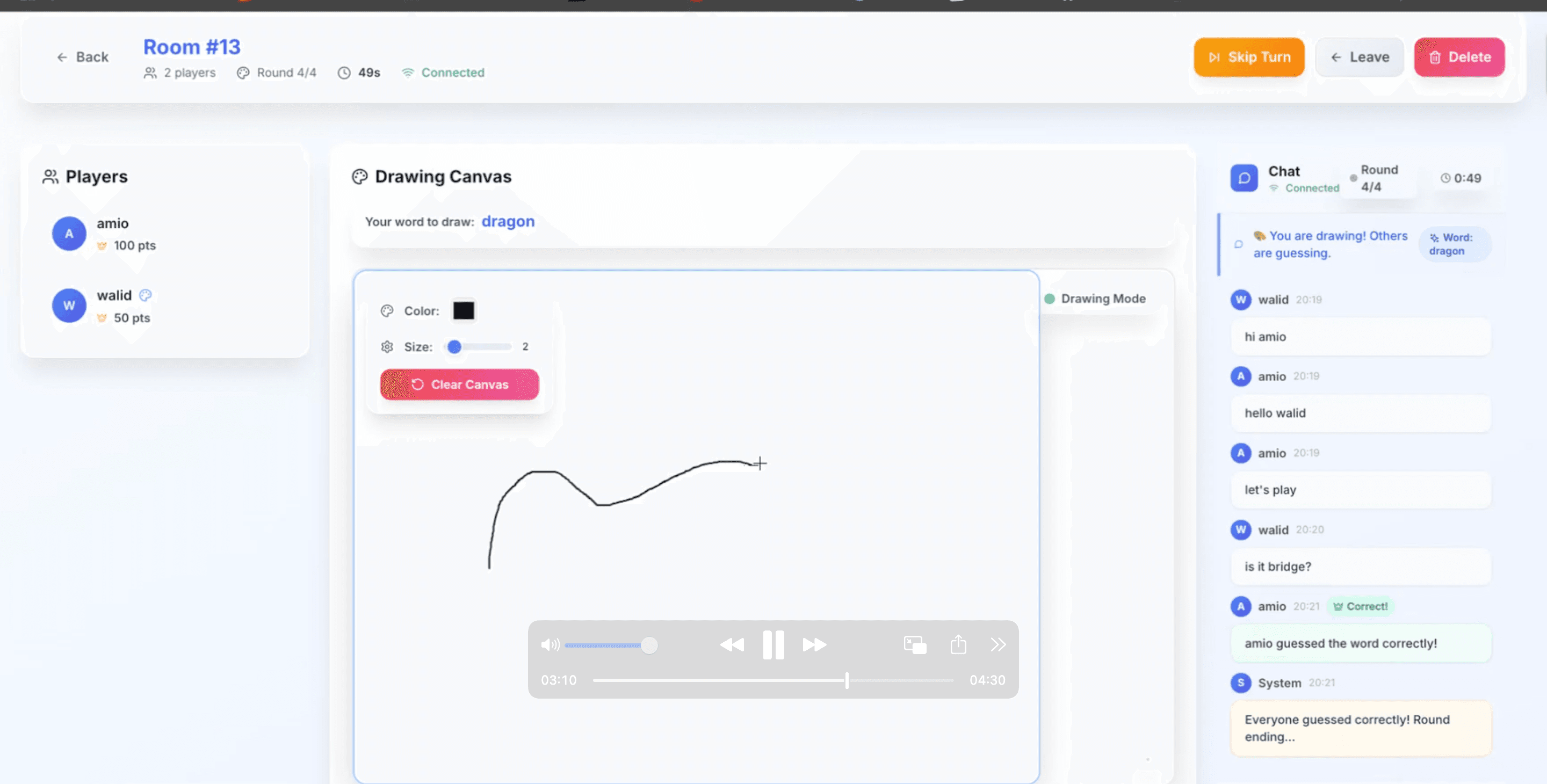Click the 'let's play' chat message
Image resolution: width=1547 pixels, height=784 pixels.
(x=1361, y=490)
